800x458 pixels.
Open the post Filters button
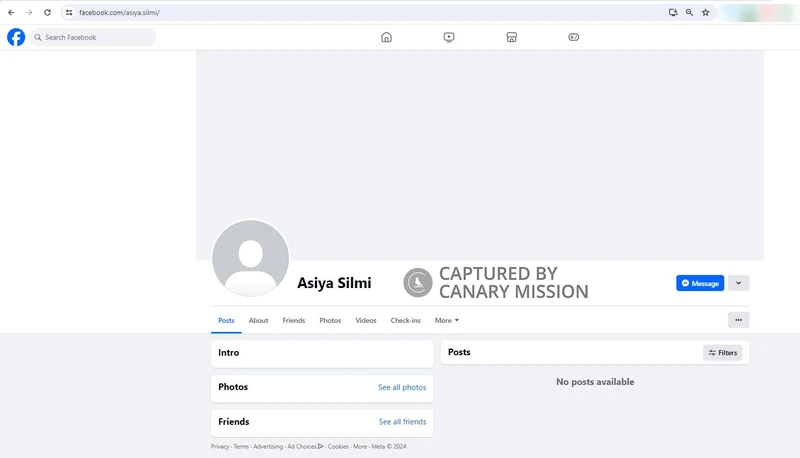click(722, 352)
